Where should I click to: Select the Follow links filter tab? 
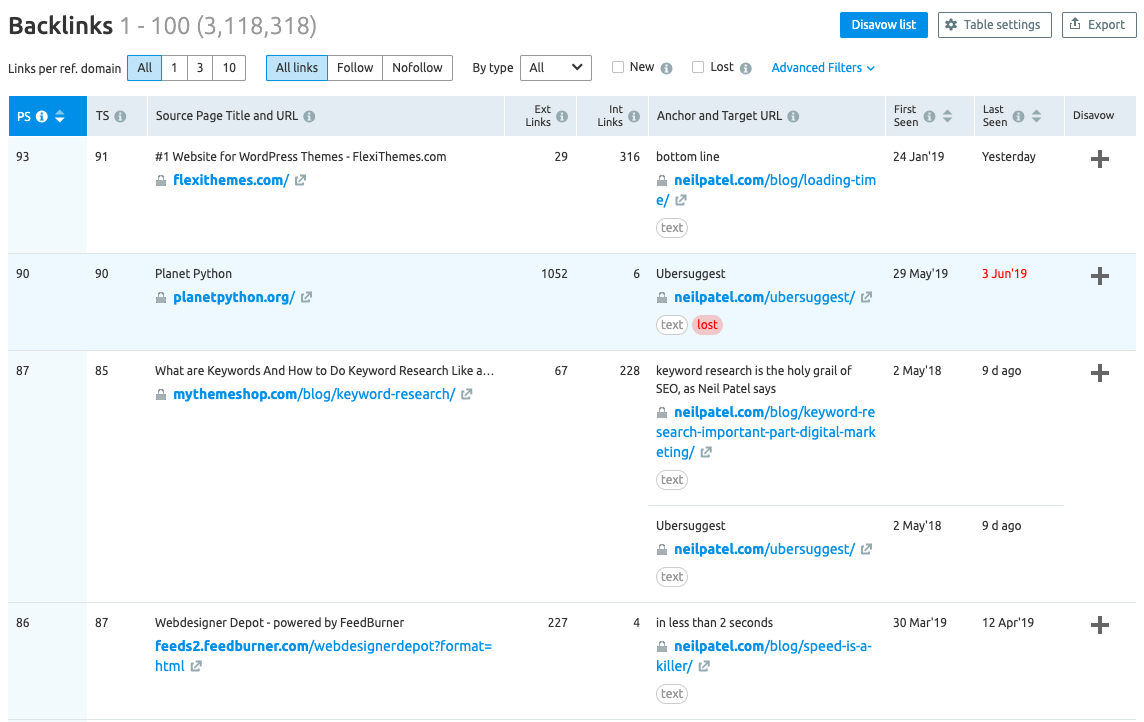coord(355,68)
